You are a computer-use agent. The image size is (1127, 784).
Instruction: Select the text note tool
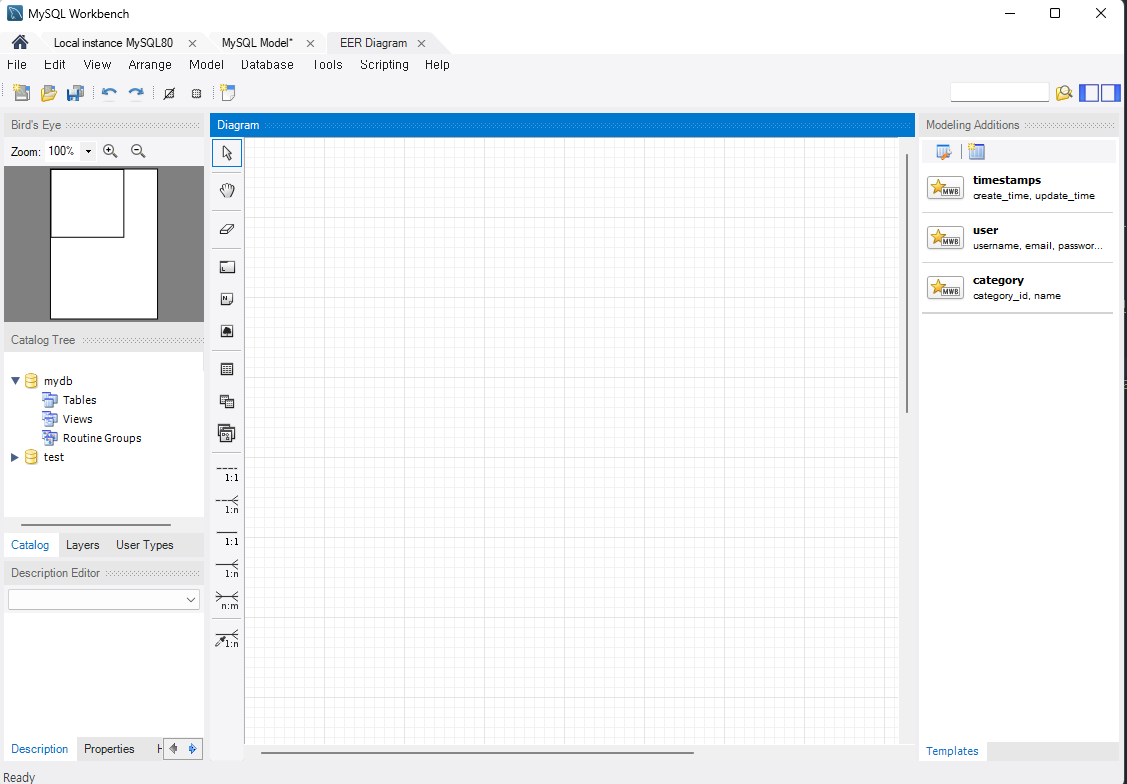click(x=227, y=299)
